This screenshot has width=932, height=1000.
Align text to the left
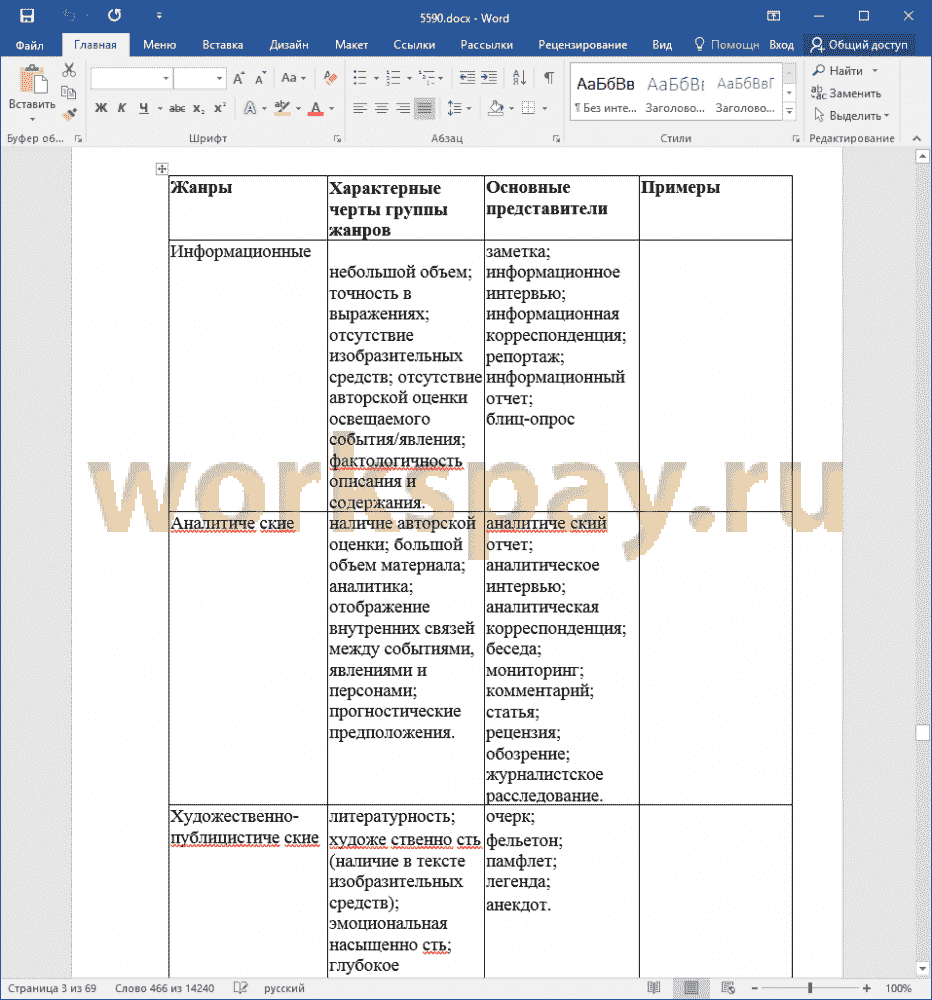(360, 108)
